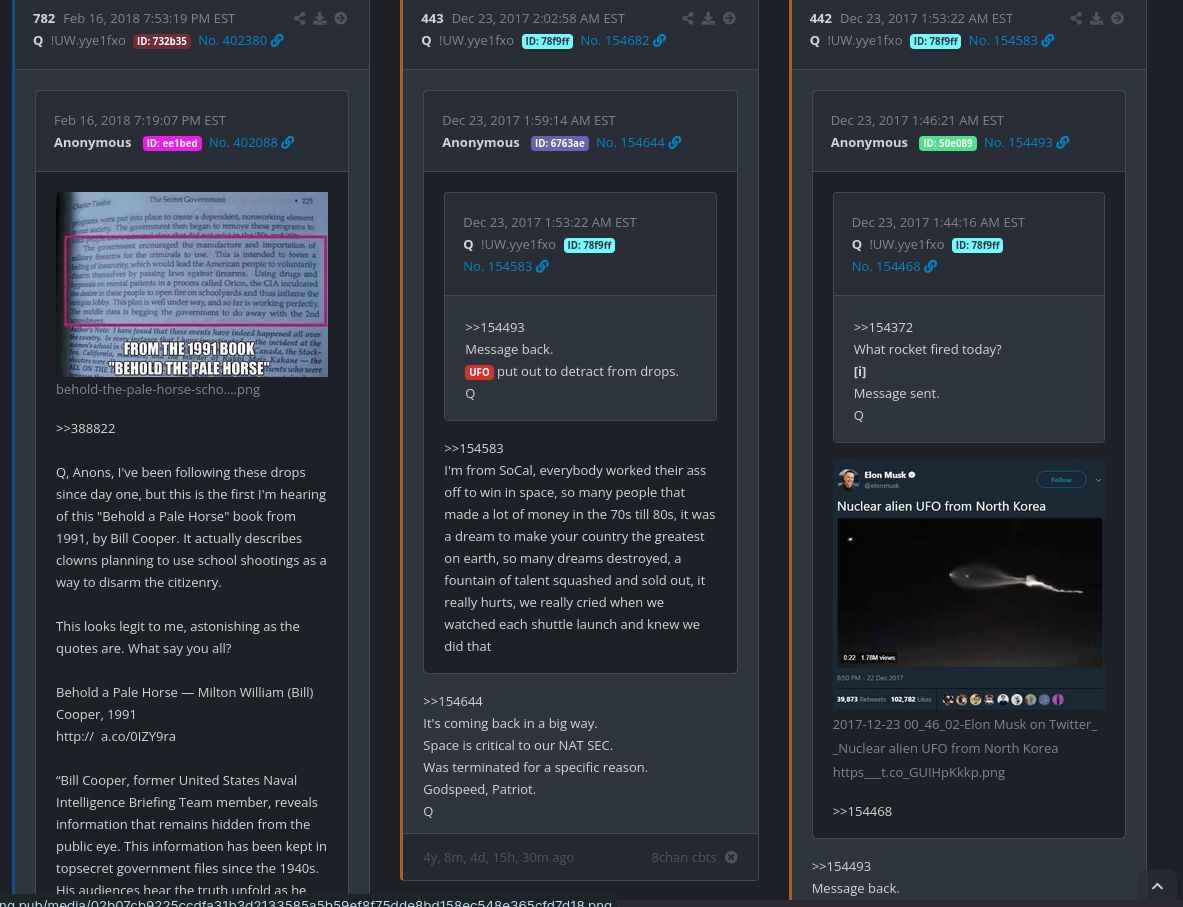Viewport: 1183px width, 907px height.
Task: Click the "8chan cbts" source label
Action: tap(684, 857)
